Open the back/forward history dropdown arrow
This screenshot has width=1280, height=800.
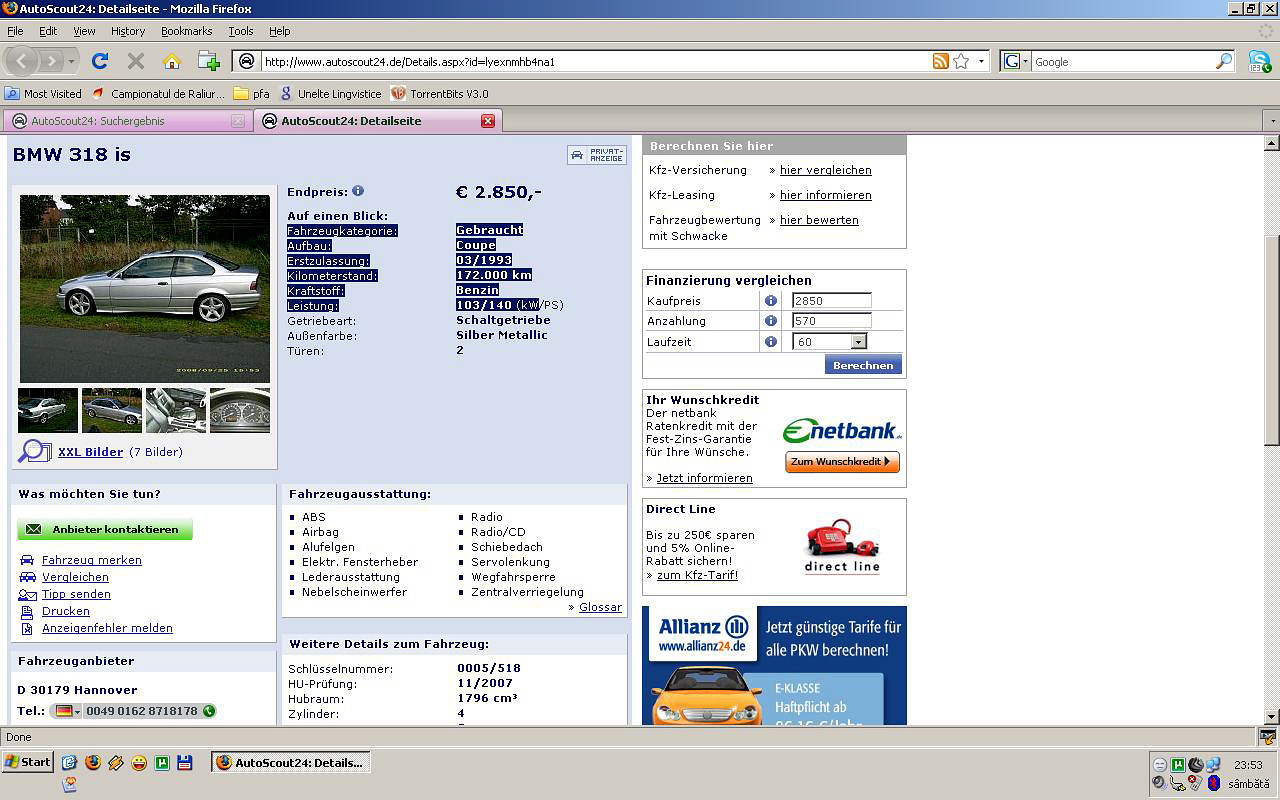(x=71, y=61)
